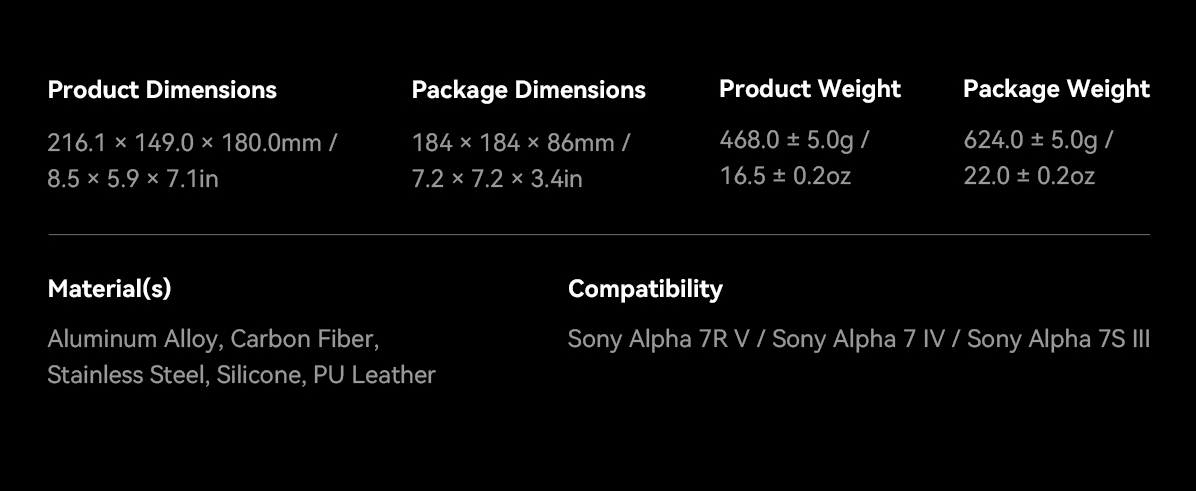Select the 468.0 ± 5.0g weight value
This screenshot has height=491, width=1196.
tap(787, 140)
